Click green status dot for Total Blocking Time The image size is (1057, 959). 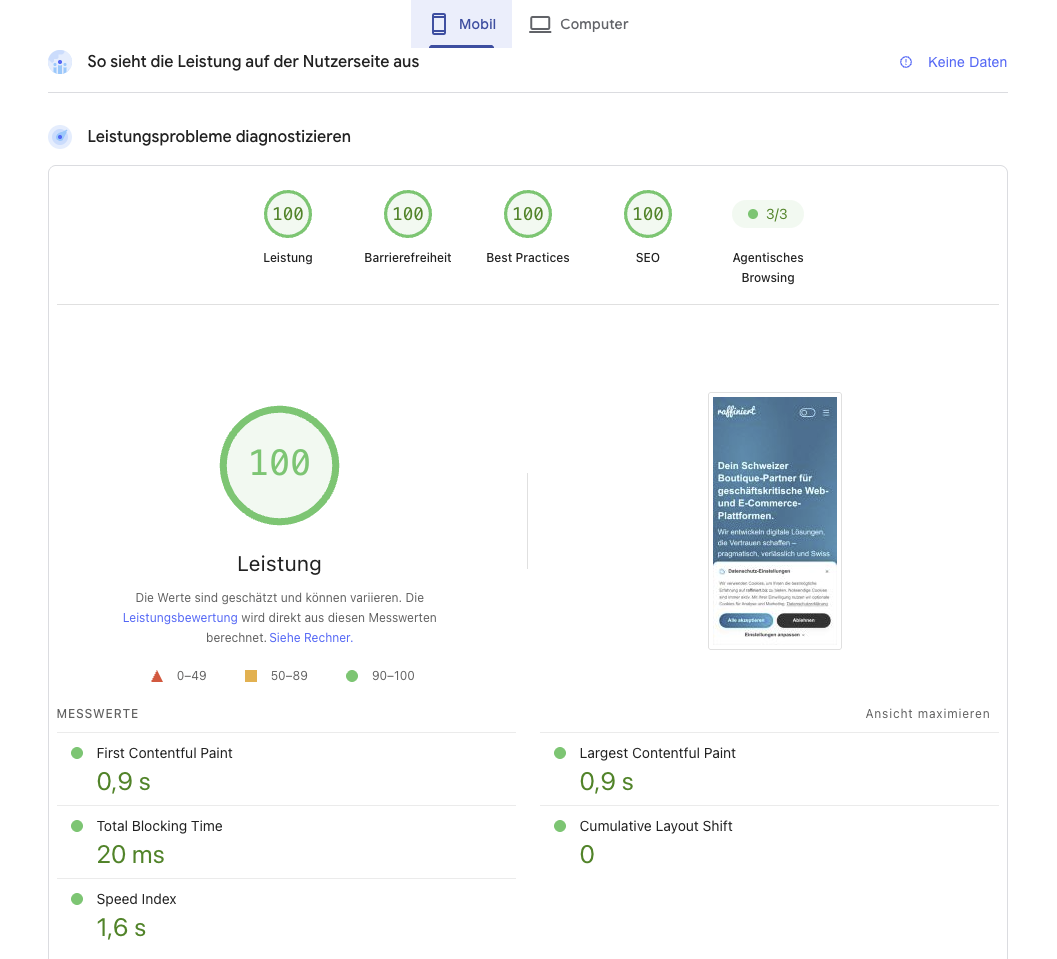[x=77, y=826]
